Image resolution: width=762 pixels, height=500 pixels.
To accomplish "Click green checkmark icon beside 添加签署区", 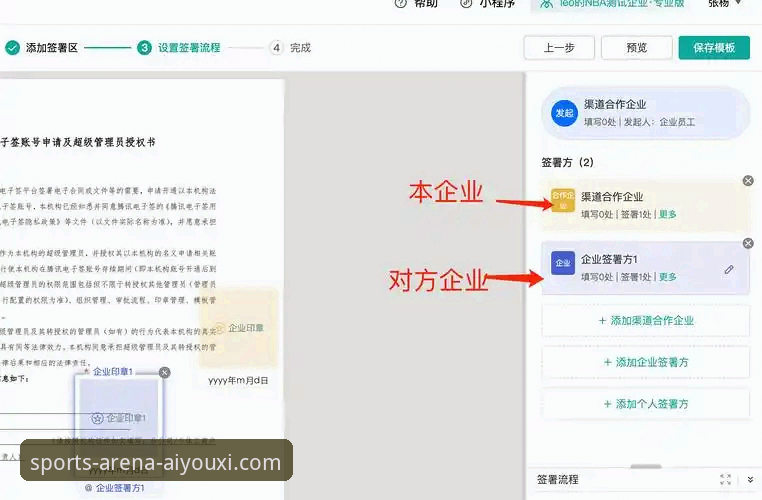I will pos(13,48).
